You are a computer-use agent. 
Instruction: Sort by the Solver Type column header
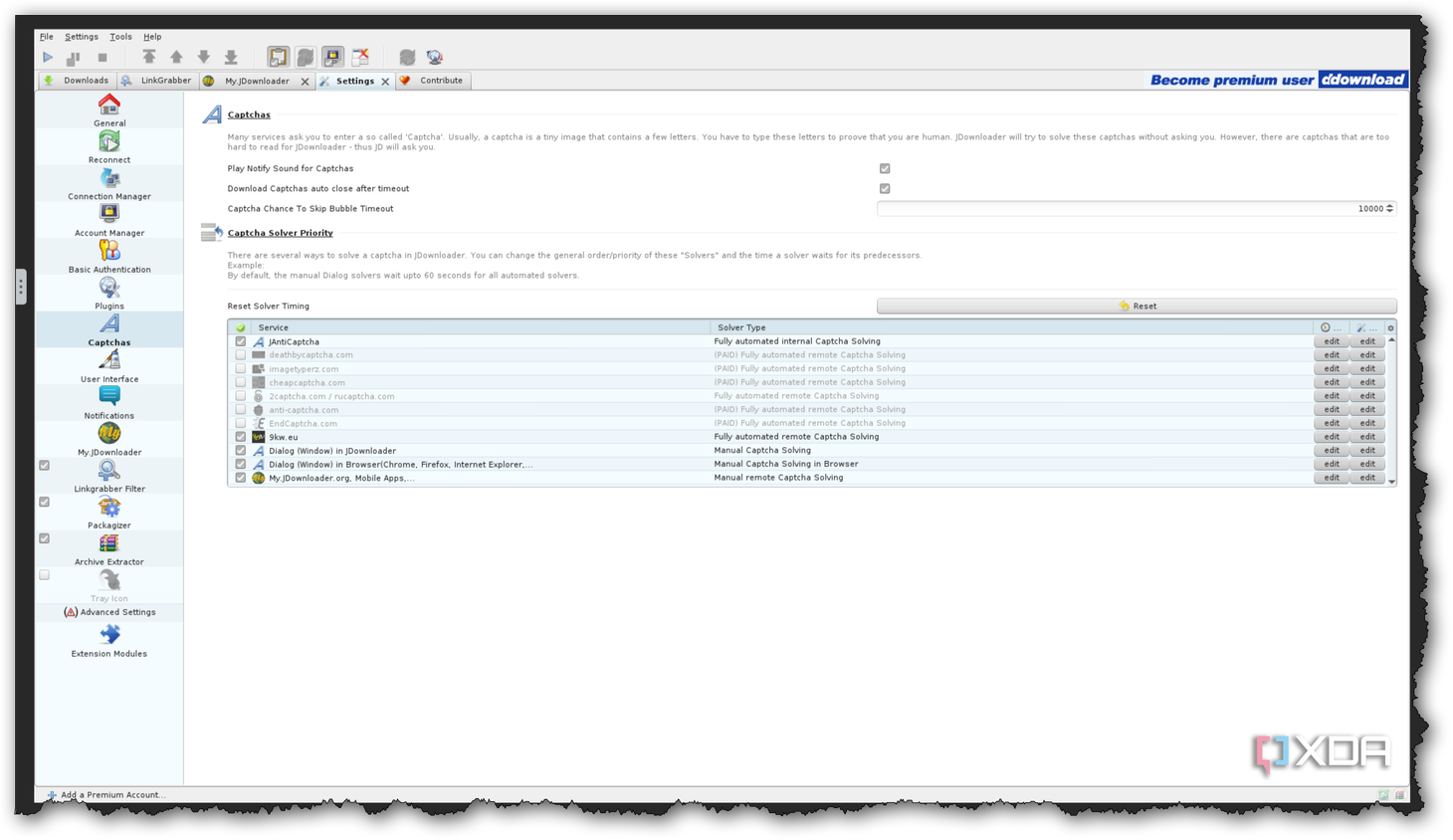pyautogui.click(x=1011, y=327)
